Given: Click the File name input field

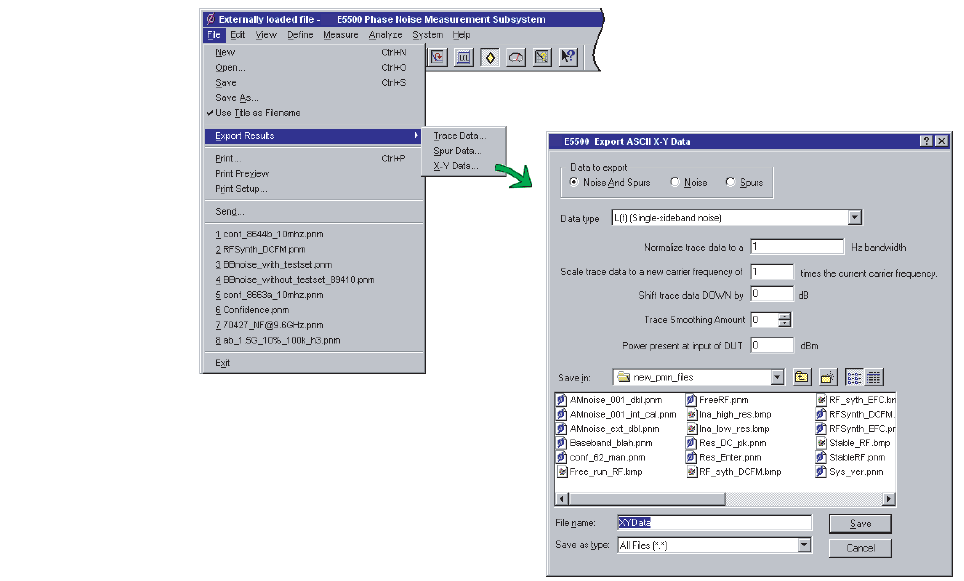Looking at the screenshot, I should (x=714, y=523).
